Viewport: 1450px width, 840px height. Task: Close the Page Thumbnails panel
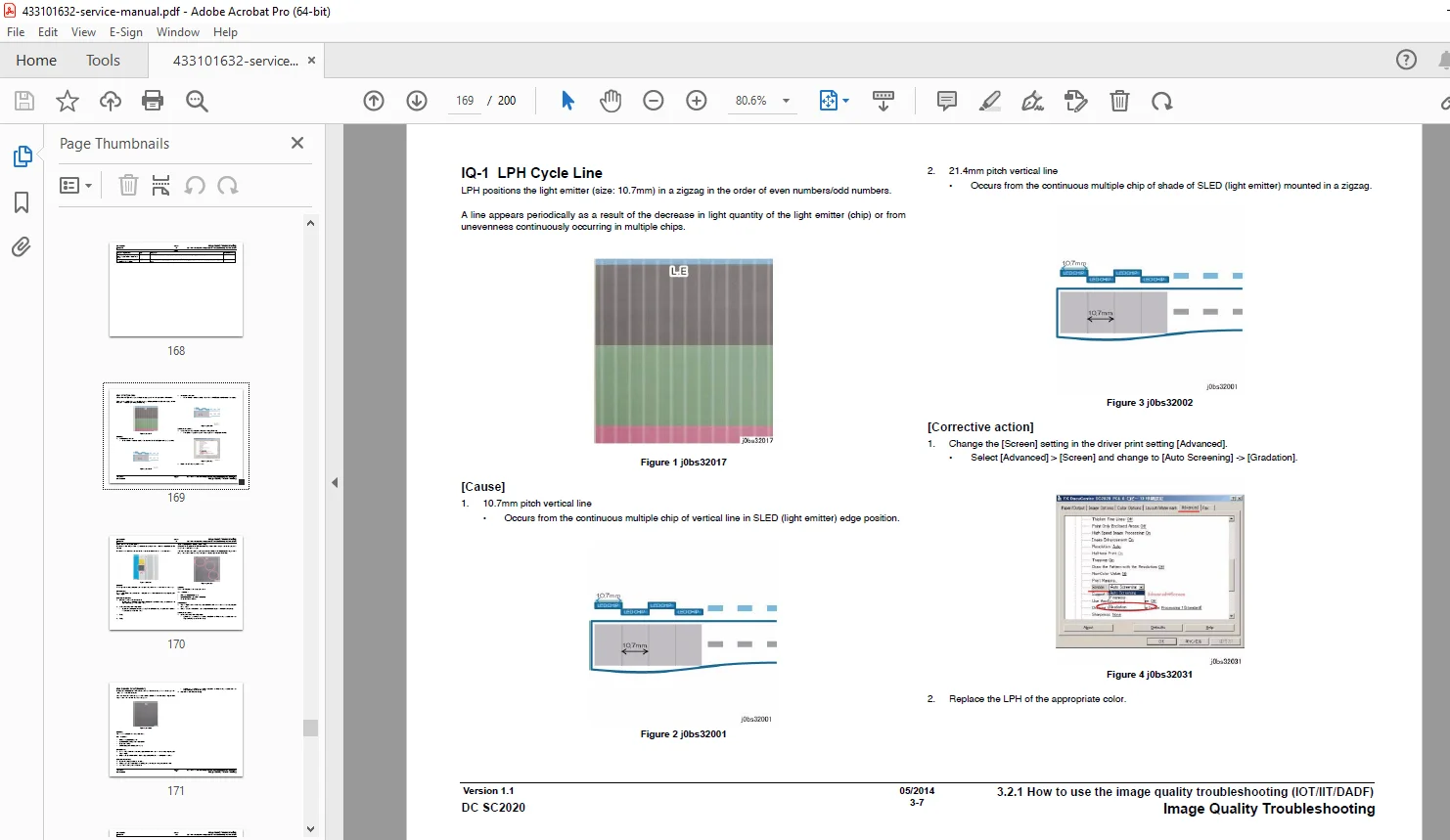click(x=297, y=143)
